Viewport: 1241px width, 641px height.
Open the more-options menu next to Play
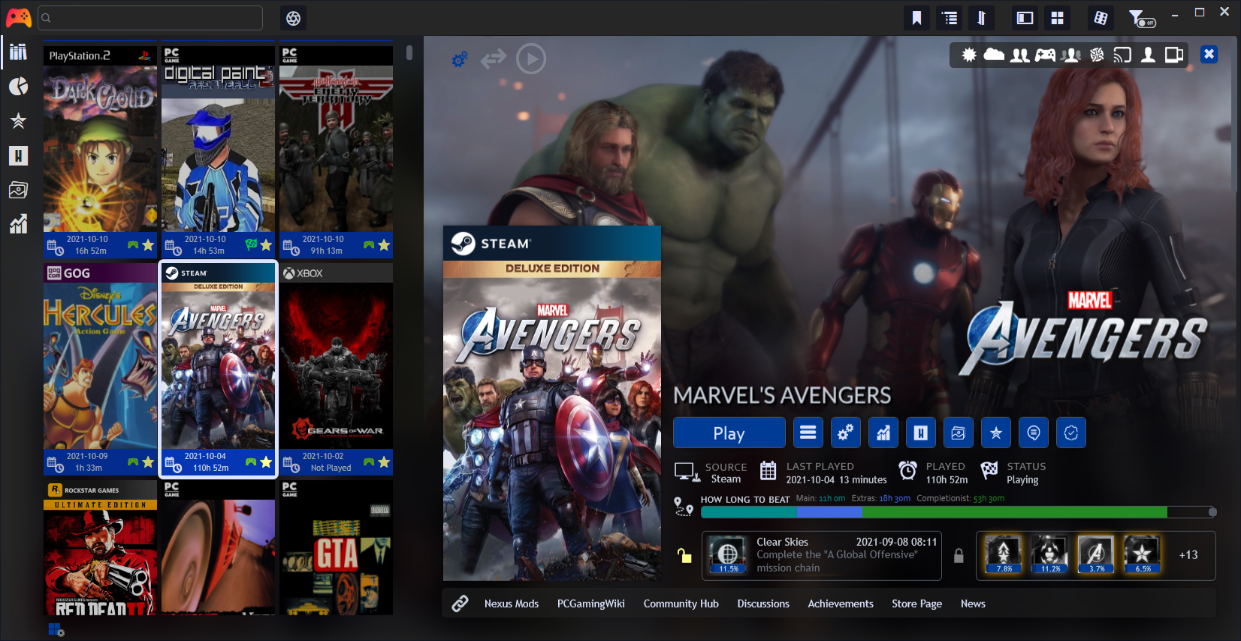pos(808,433)
